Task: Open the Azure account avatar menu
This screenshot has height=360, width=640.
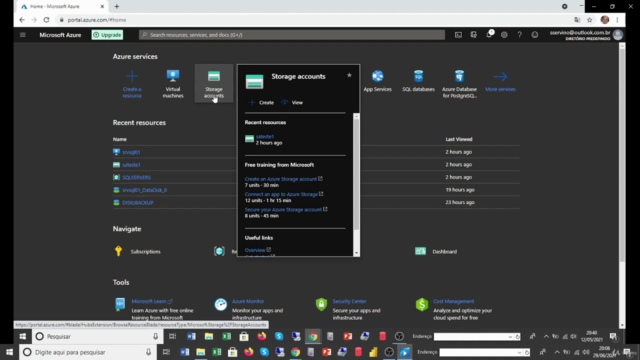Action: [618, 35]
